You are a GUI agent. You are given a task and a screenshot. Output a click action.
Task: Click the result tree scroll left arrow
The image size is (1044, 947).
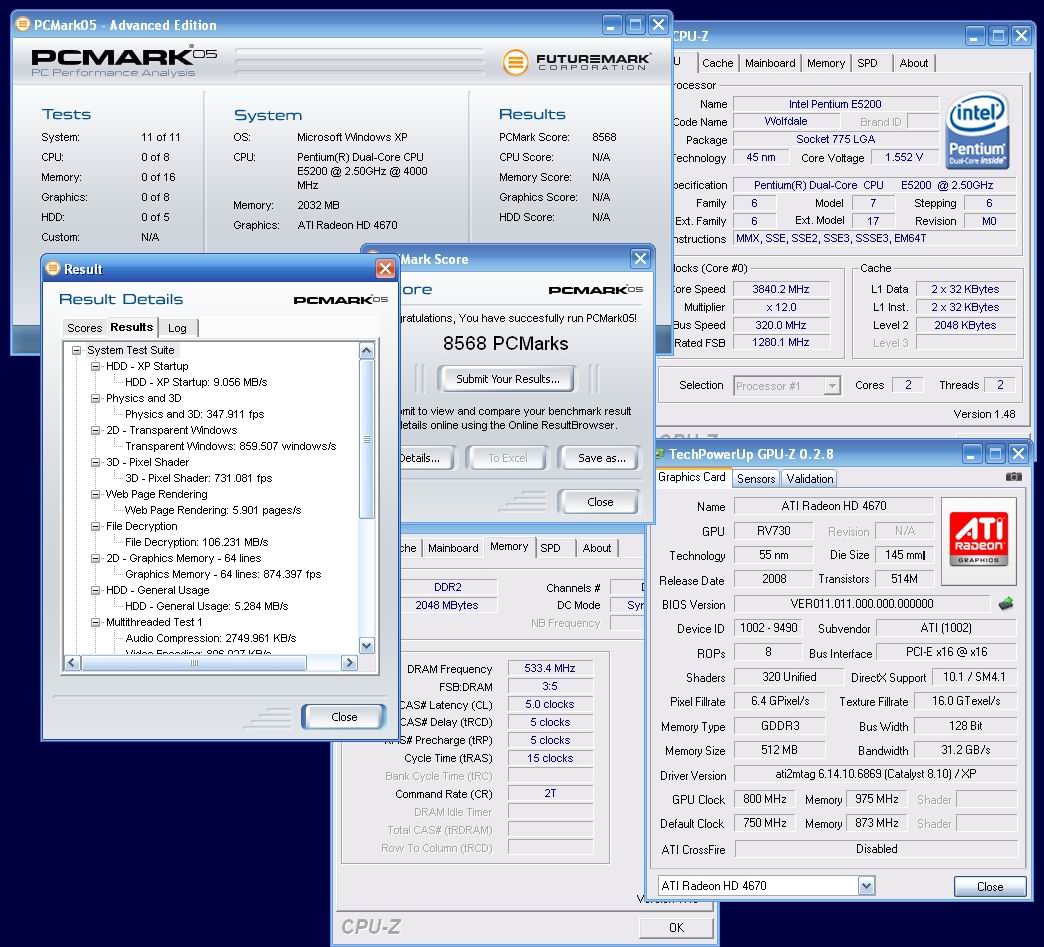tap(72, 663)
